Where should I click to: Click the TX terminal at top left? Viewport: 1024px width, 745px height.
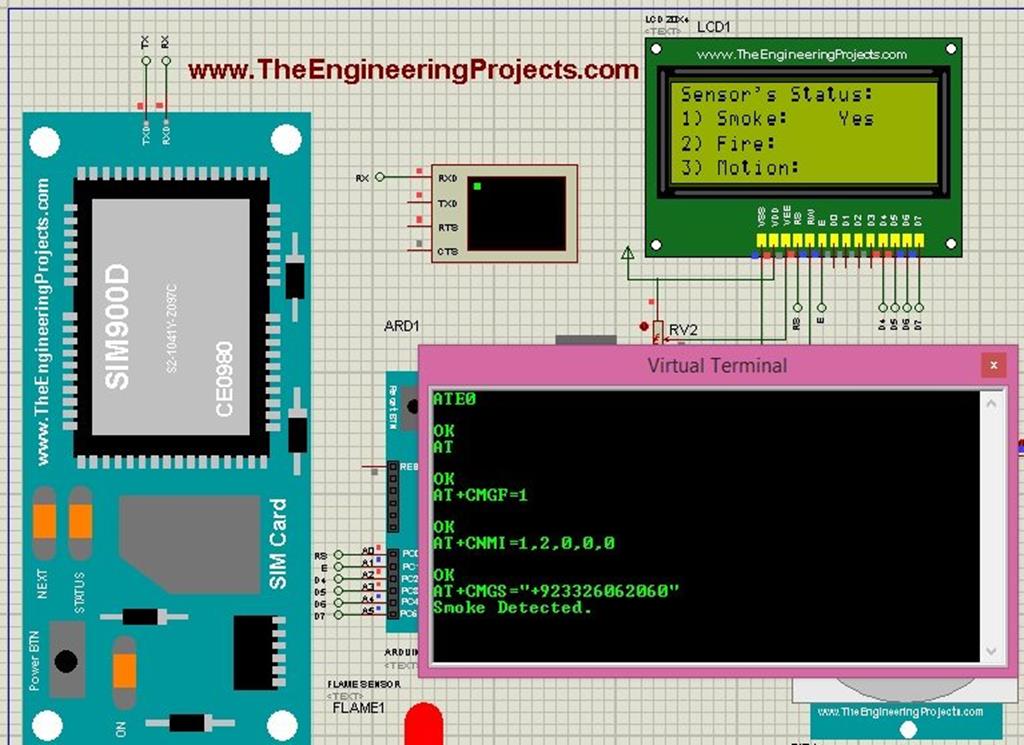[144, 62]
